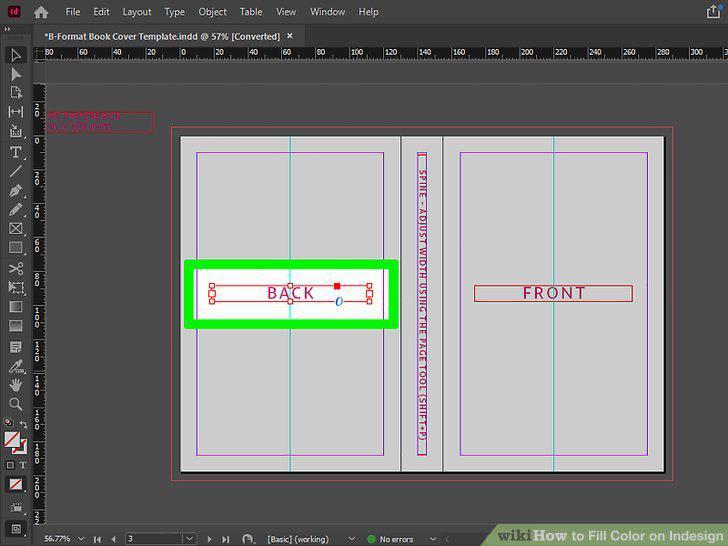The height and width of the screenshot is (546, 728).
Task: Open the Window menu
Action: point(327,12)
